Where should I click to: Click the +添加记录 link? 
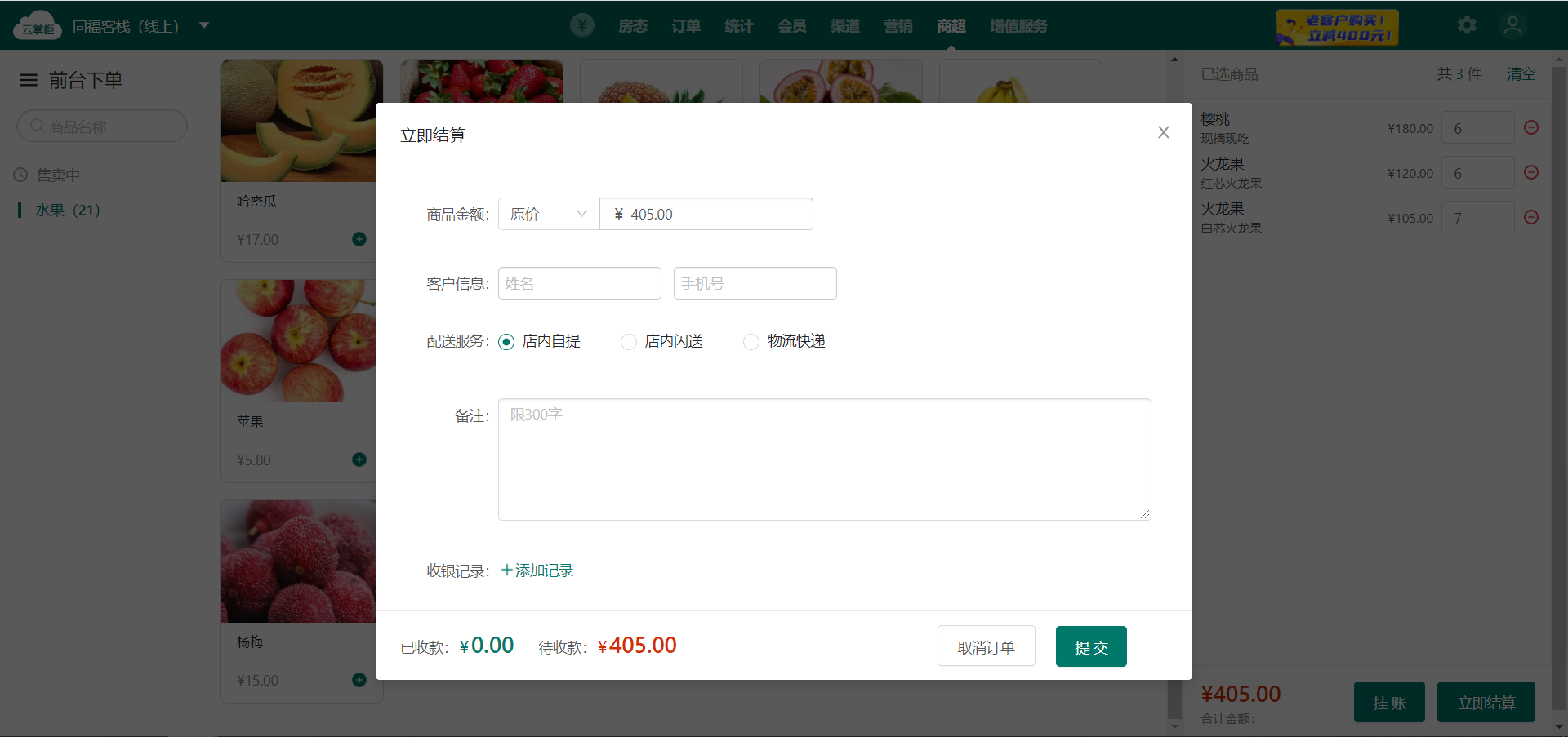point(537,571)
